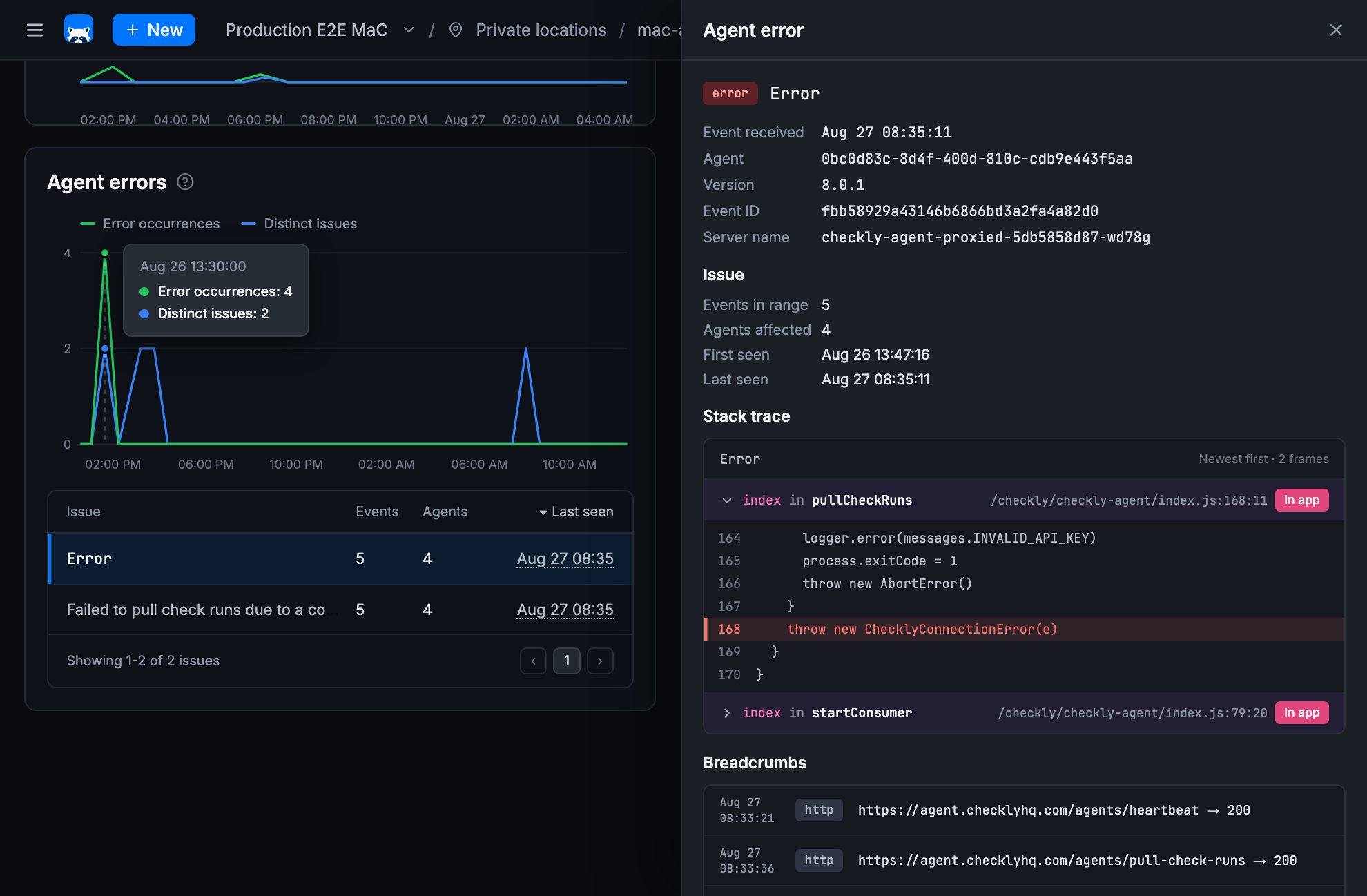The width and height of the screenshot is (1367, 896).
Task: Click the green peak point at Aug 26 13:30
Action: point(105,253)
